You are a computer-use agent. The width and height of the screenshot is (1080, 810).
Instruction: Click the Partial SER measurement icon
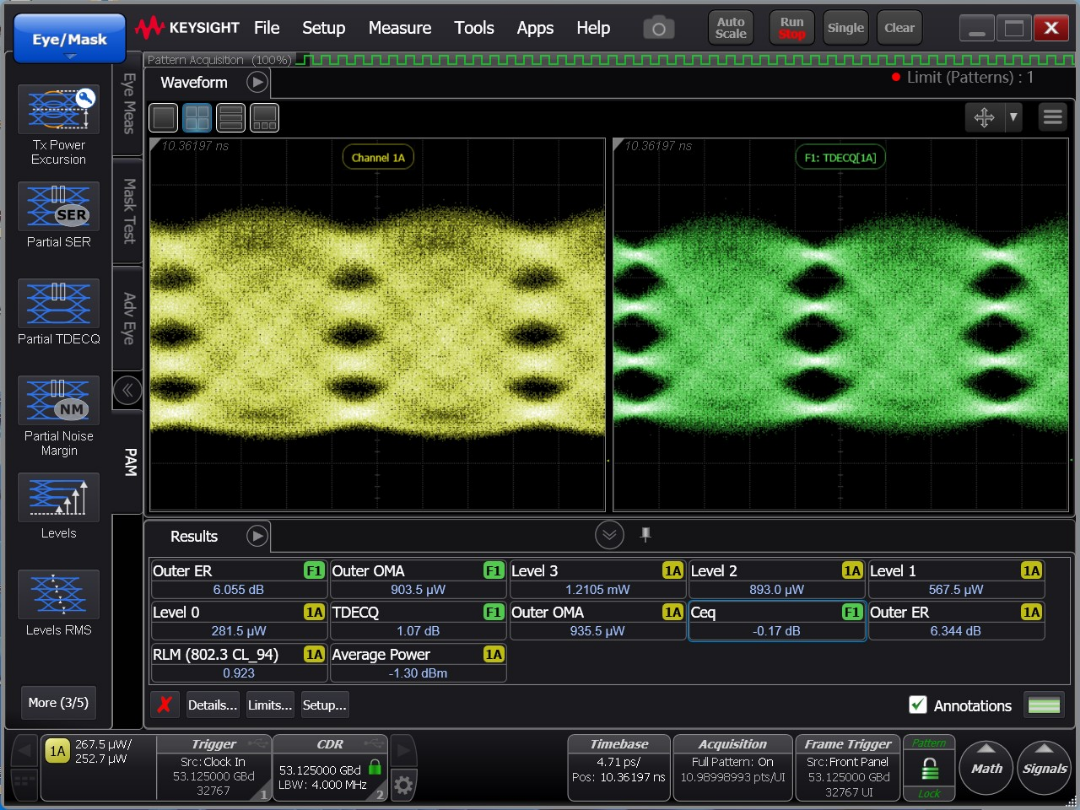58,206
